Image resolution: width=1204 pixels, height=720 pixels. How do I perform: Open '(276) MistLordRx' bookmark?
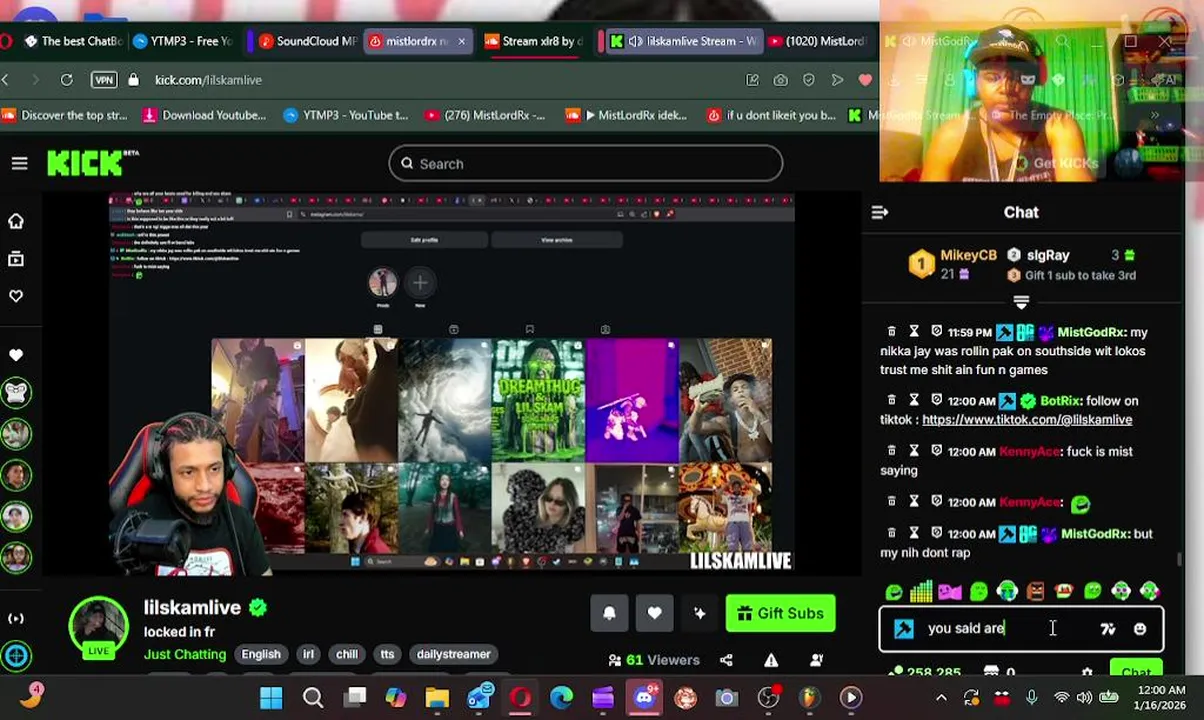[484, 115]
